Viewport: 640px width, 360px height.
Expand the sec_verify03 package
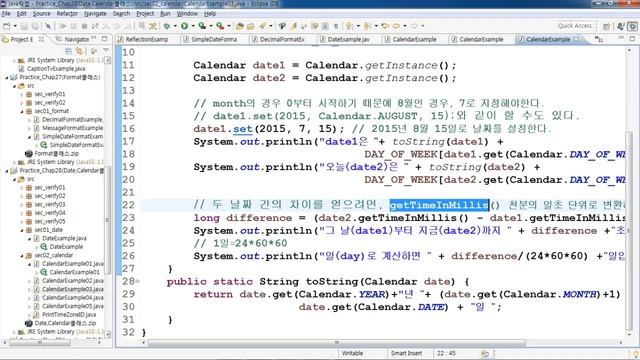click(22, 204)
